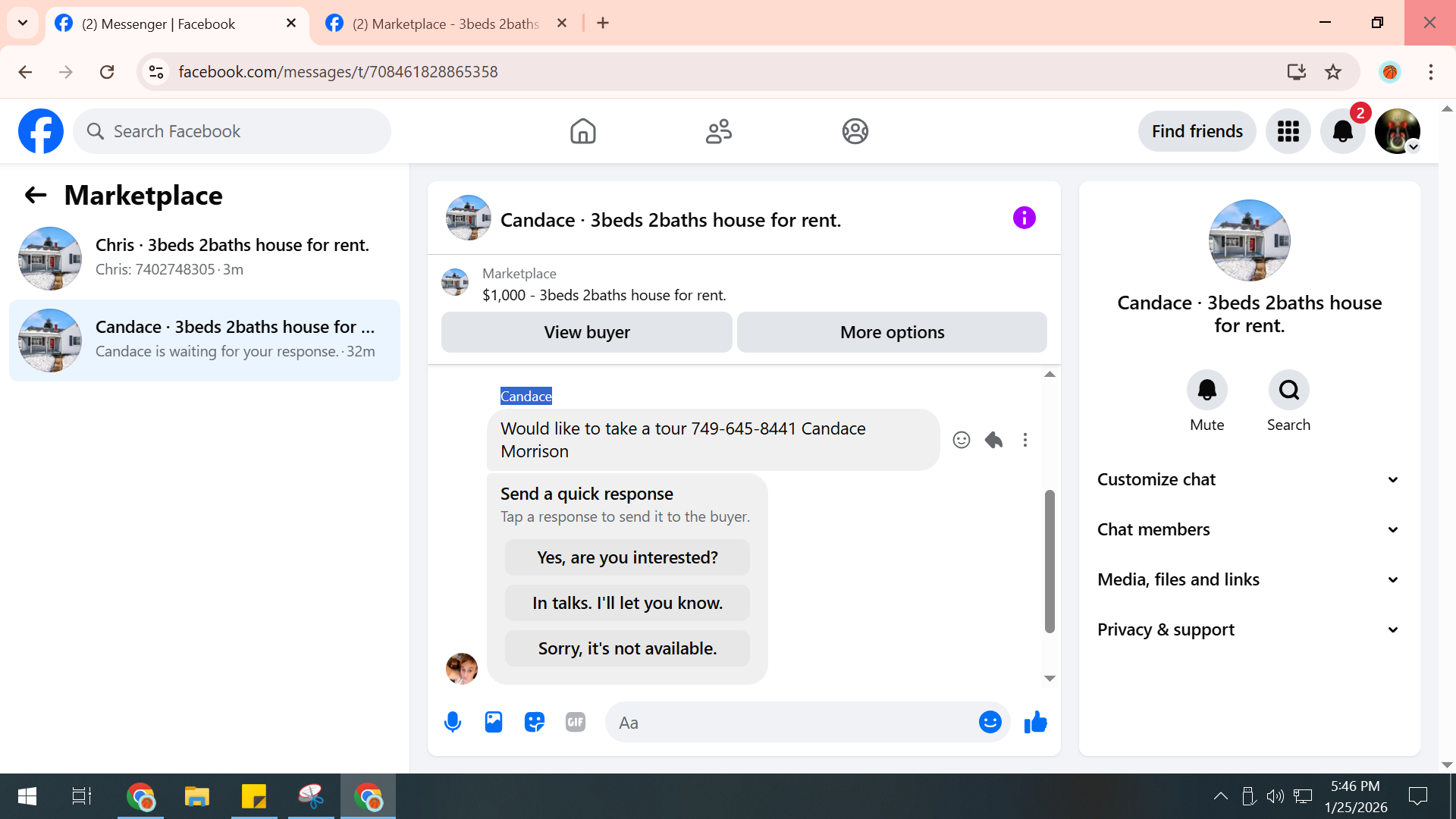Send quick response 'Yes, are you interested?'
Viewport: 1456px width, 819px height.
coord(627,557)
